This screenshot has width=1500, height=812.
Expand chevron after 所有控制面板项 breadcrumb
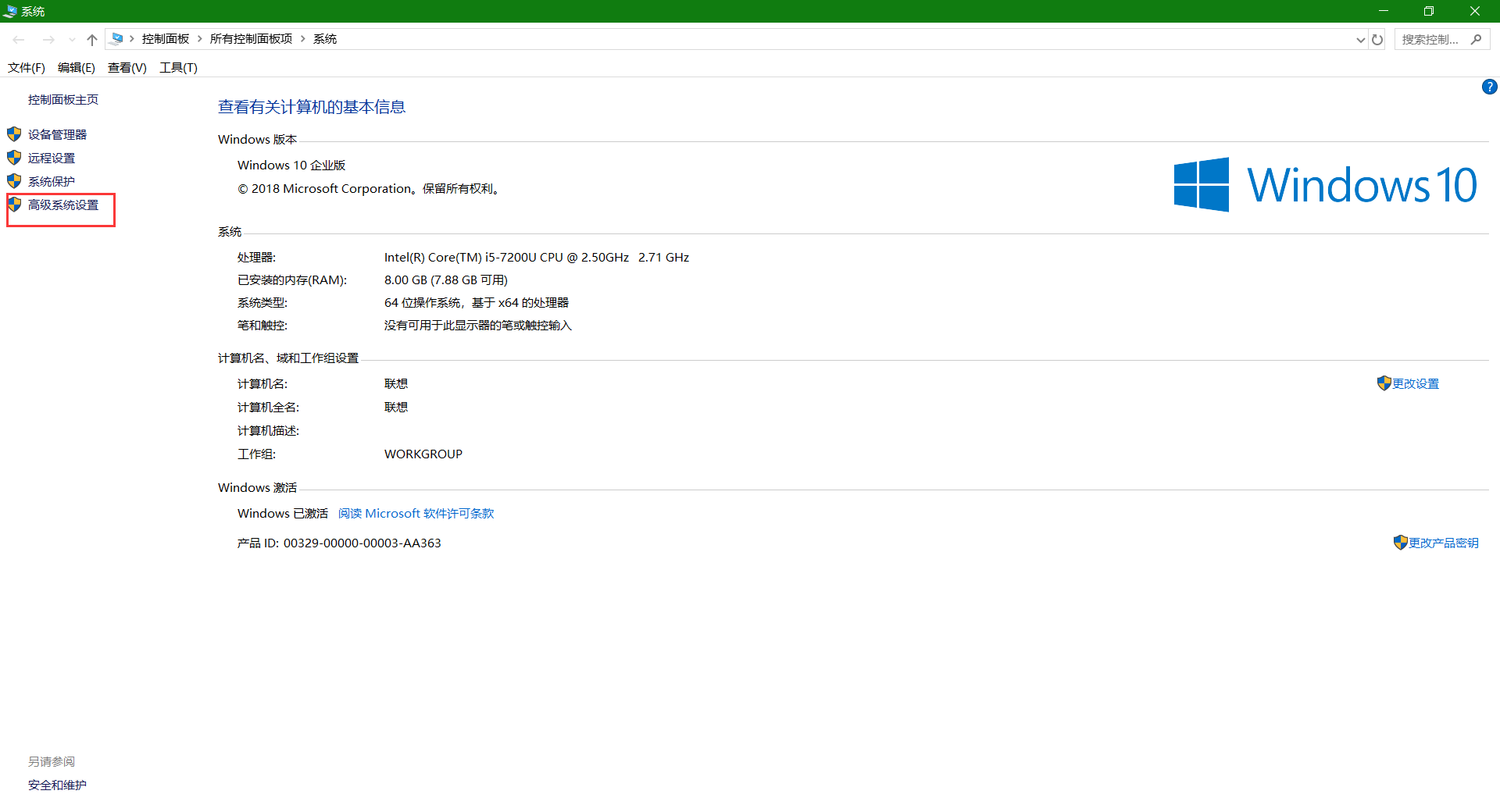click(x=303, y=38)
